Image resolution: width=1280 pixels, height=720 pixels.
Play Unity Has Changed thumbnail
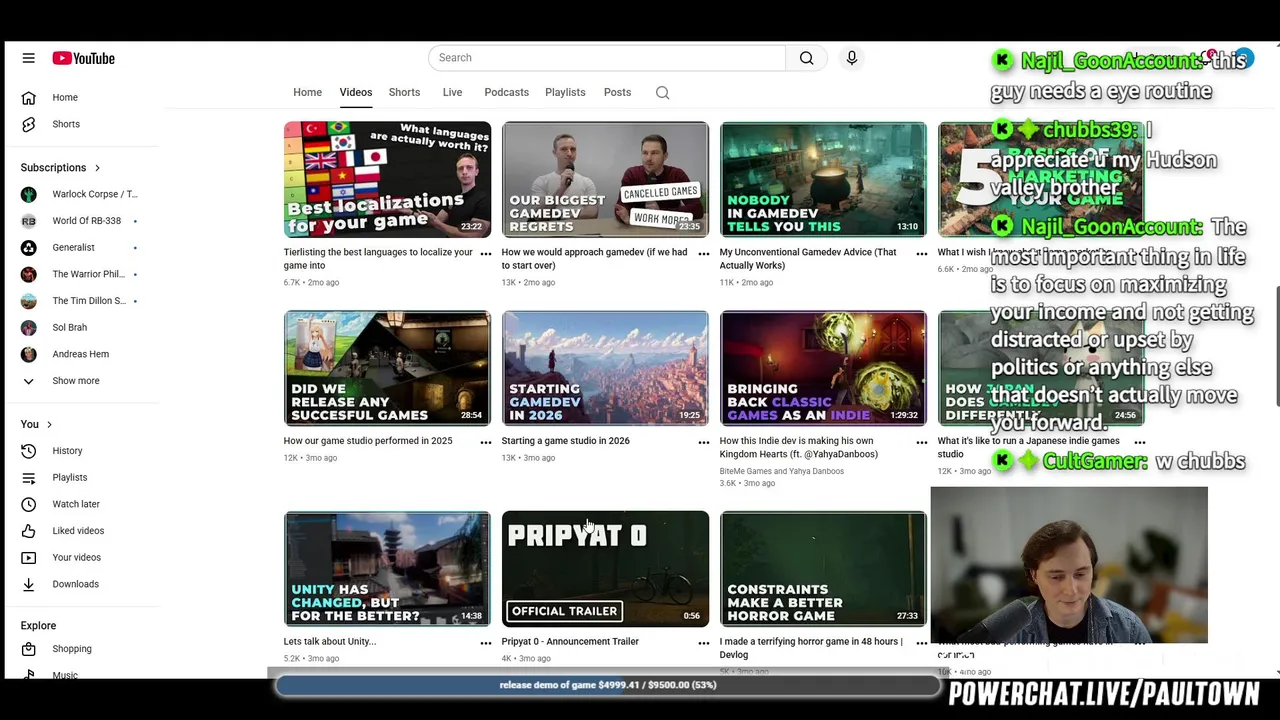387,569
